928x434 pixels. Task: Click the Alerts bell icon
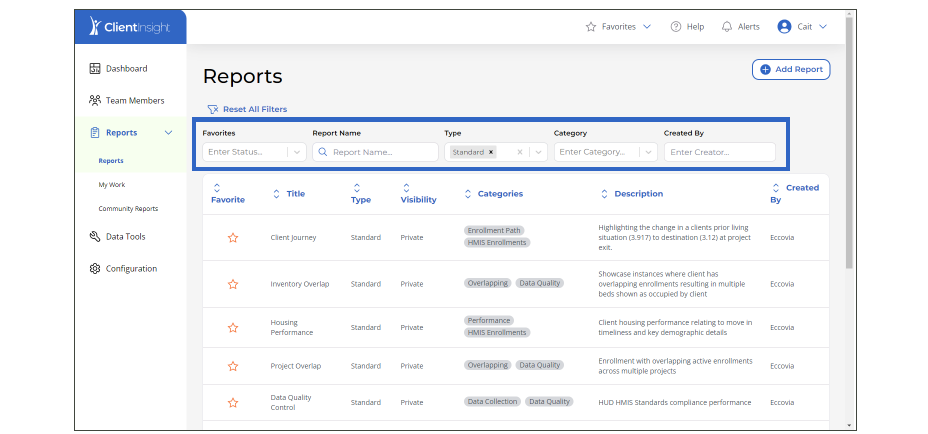(x=727, y=27)
